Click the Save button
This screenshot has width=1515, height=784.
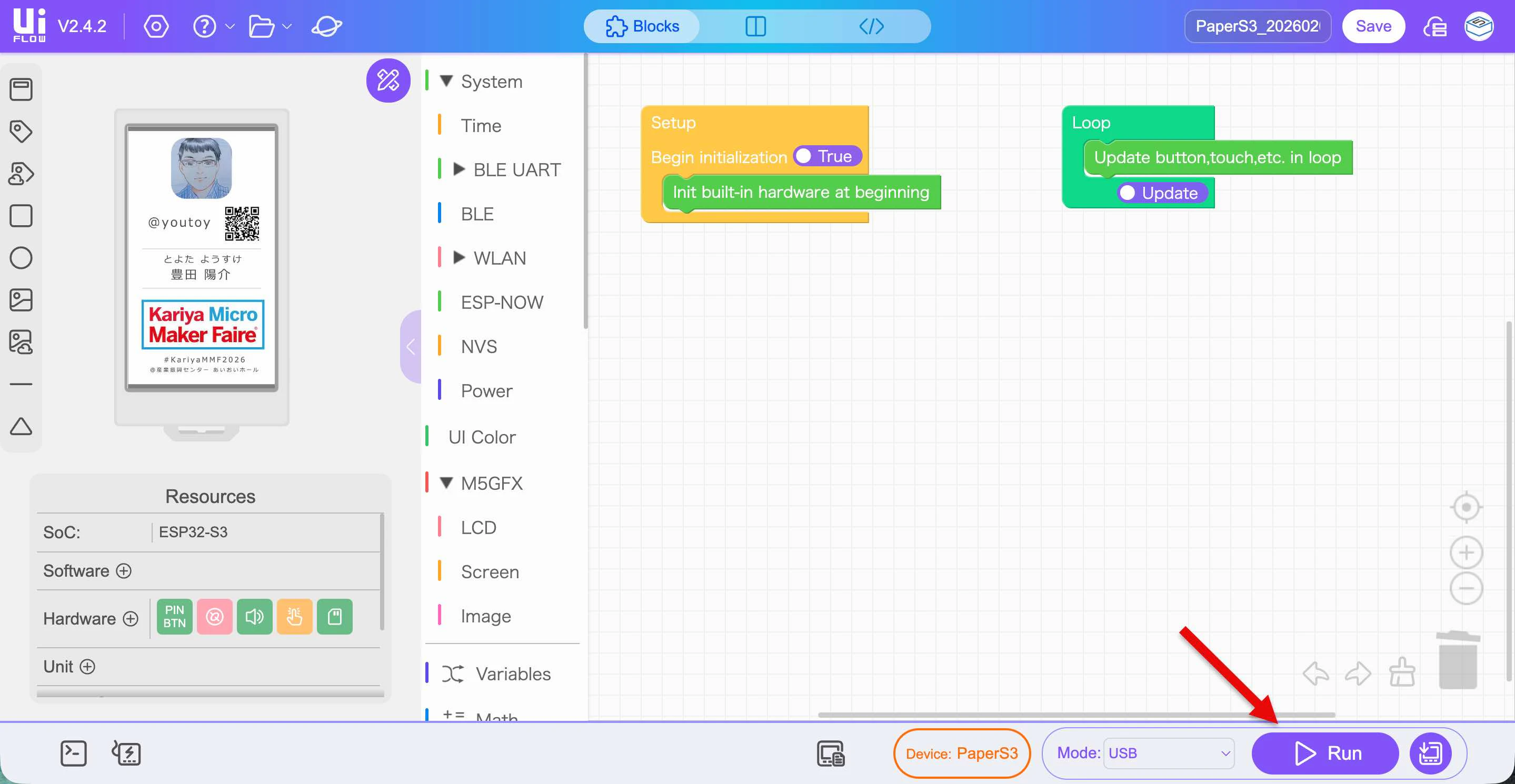click(1373, 26)
